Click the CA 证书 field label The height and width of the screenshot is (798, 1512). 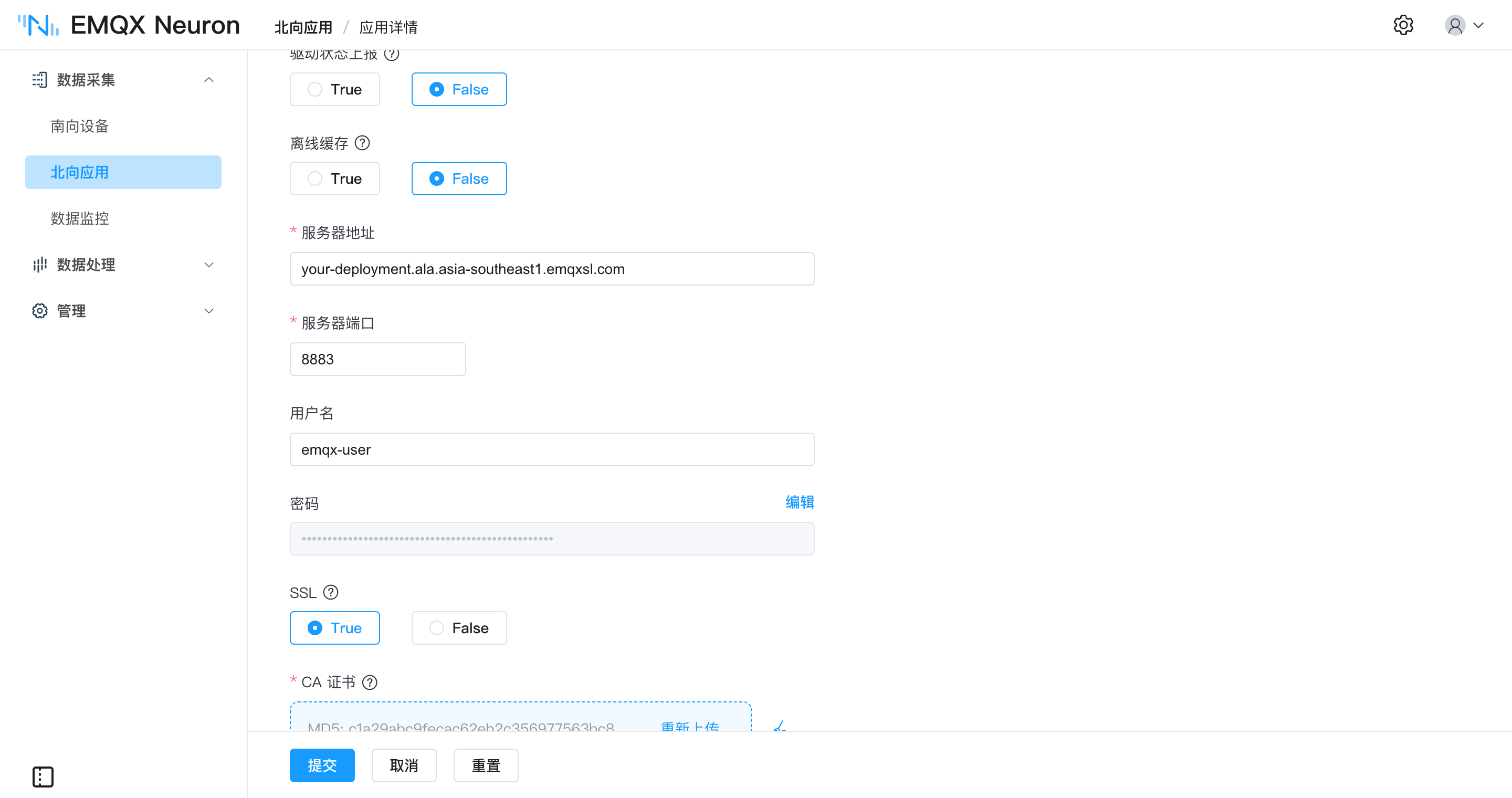(x=329, y=682)
